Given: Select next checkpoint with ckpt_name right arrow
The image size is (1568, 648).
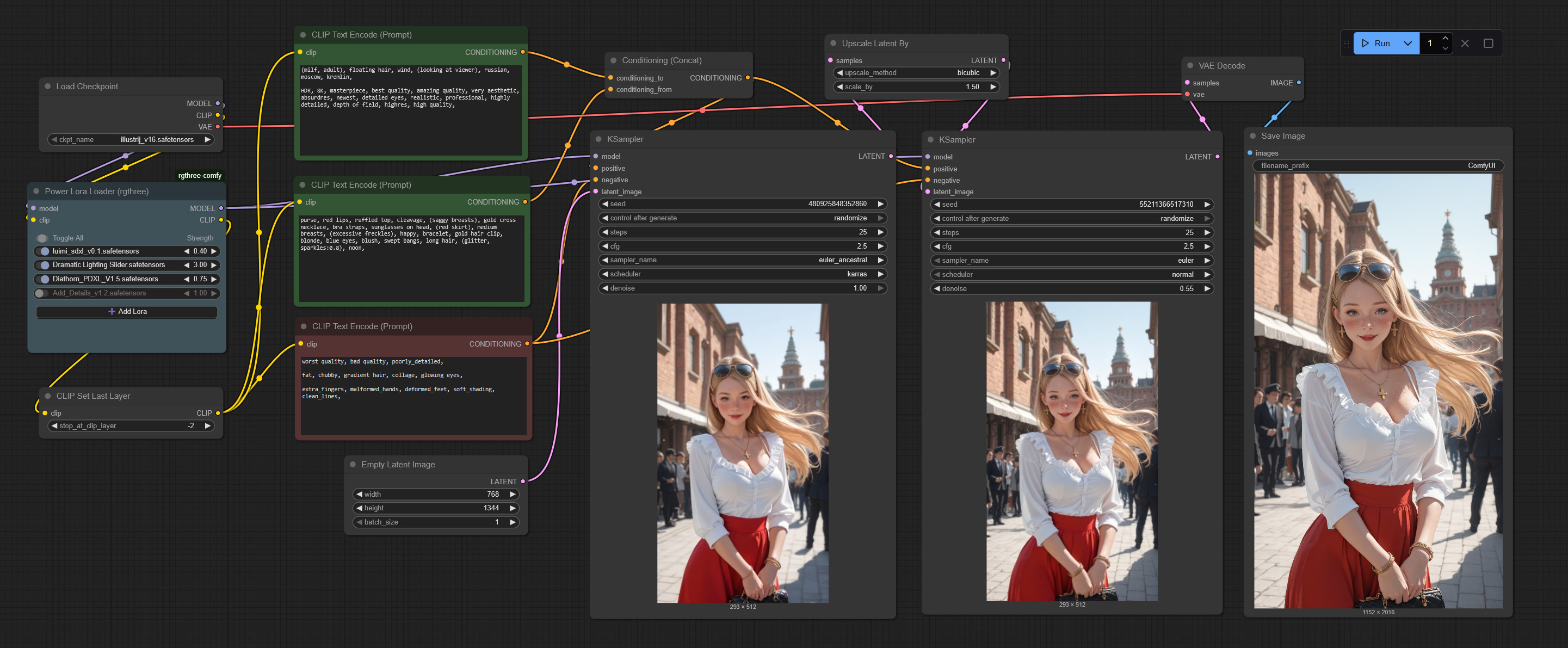Looking at the screenshot, I should pos(208,140).
